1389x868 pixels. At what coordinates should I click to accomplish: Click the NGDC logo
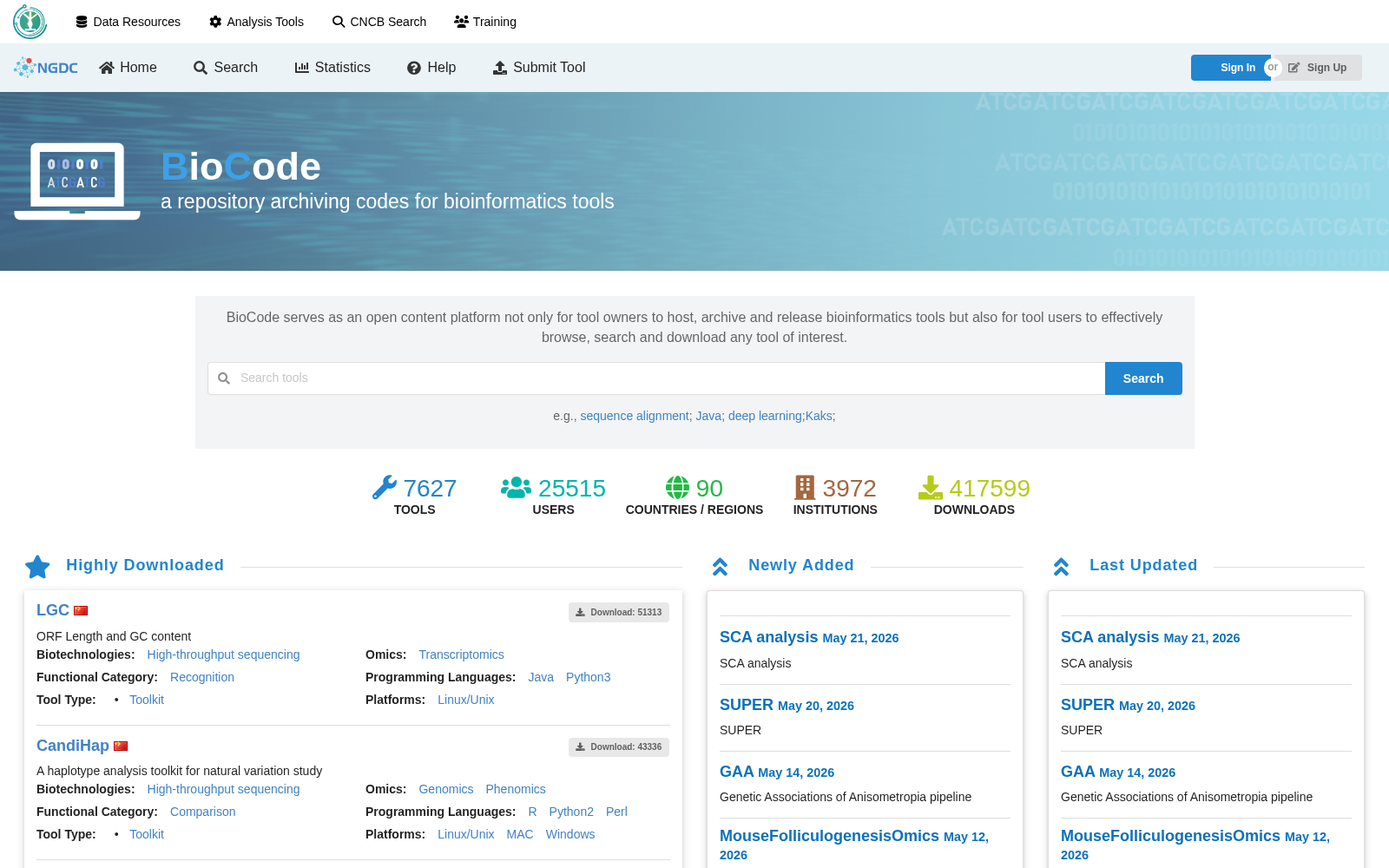point(46,68)
